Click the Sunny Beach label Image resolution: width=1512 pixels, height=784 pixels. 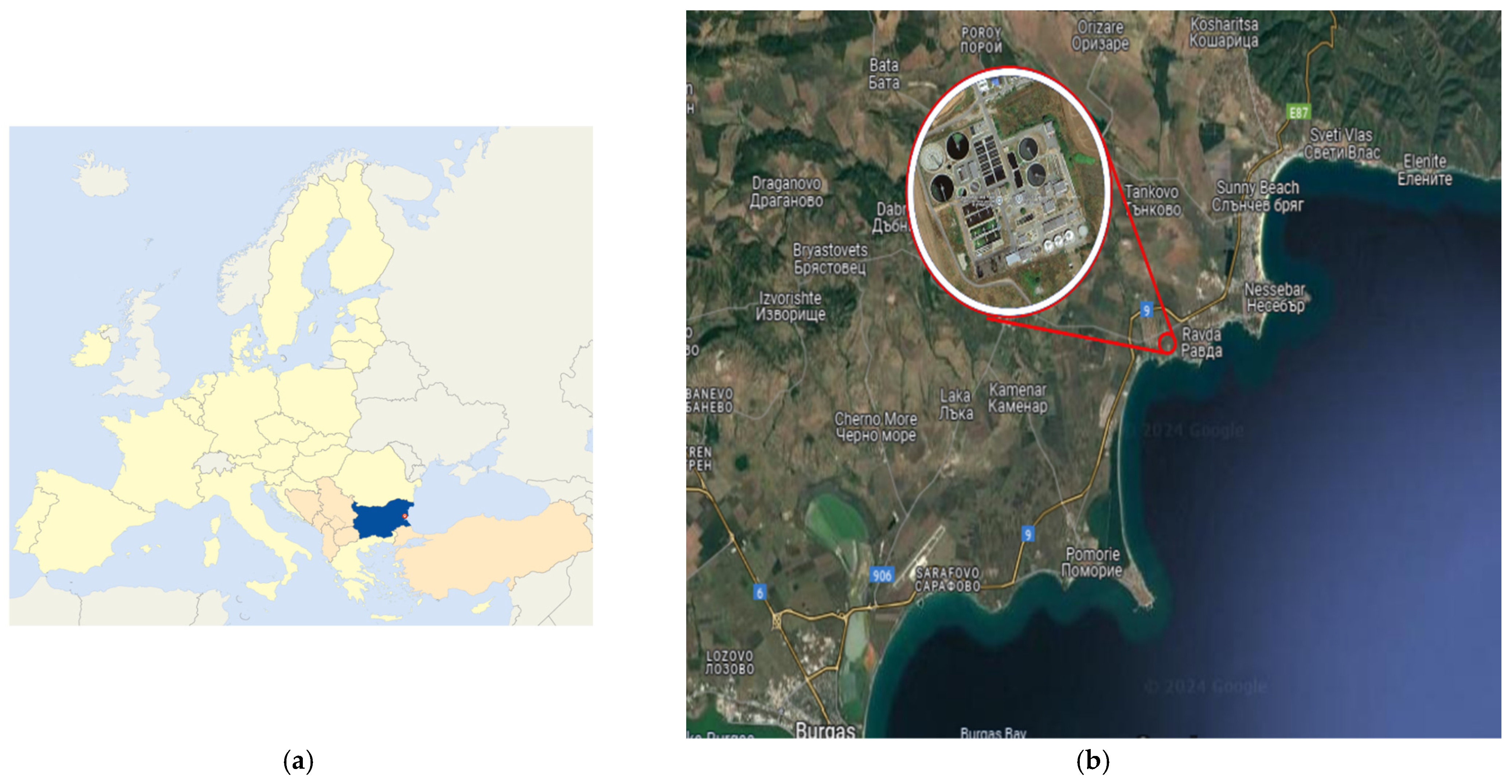(x=1257, y=196)
